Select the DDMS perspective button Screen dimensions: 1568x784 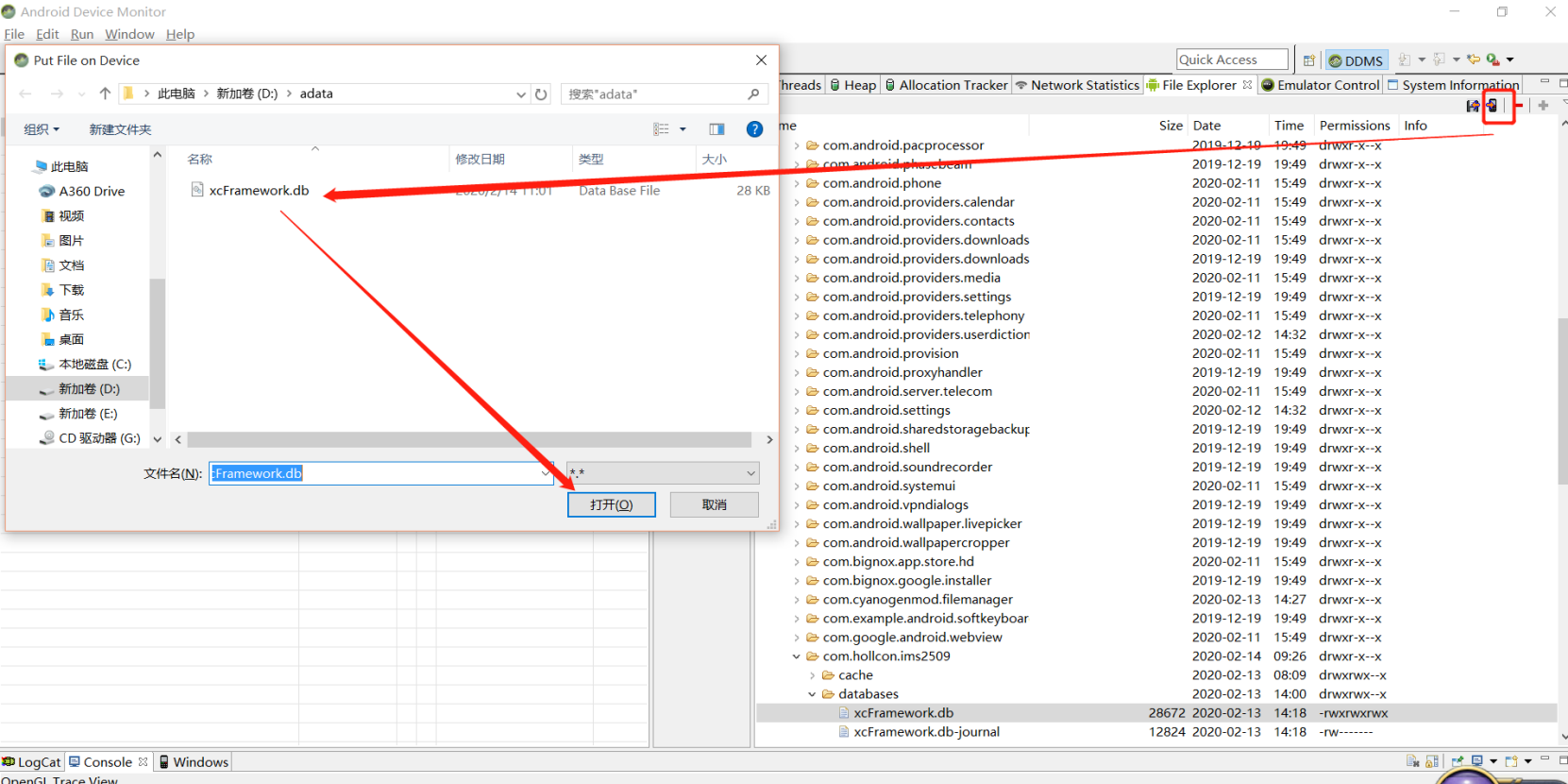(x=1357, y=60)
